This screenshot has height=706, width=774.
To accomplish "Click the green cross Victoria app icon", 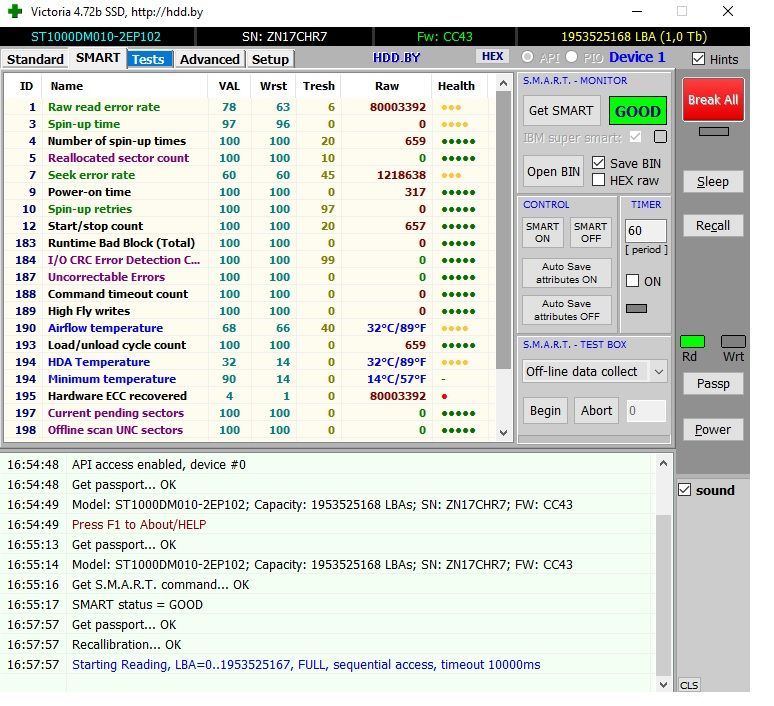I will tap(16, 12).
